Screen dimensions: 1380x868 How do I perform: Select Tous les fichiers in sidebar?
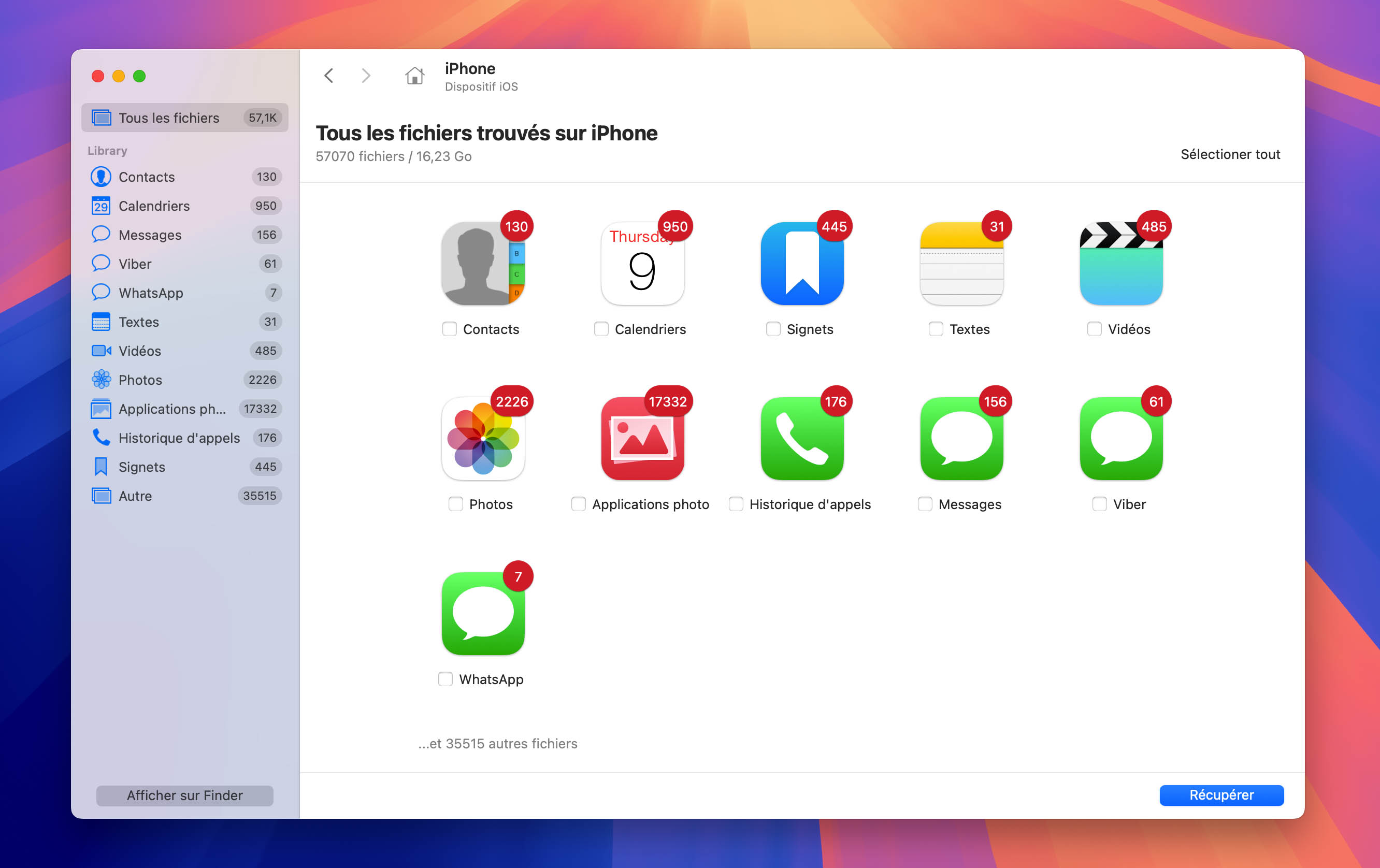[184, 118]
